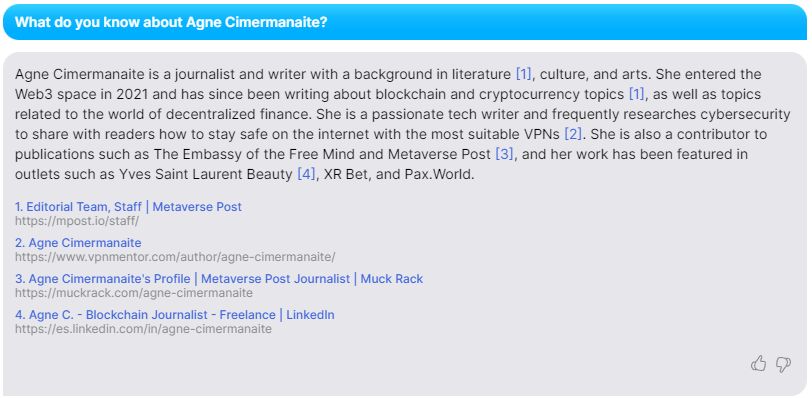This screenshot has width=812, height=398.
Task: Open citation [1] after cryptocurrency topics
Action: [636, 95]
